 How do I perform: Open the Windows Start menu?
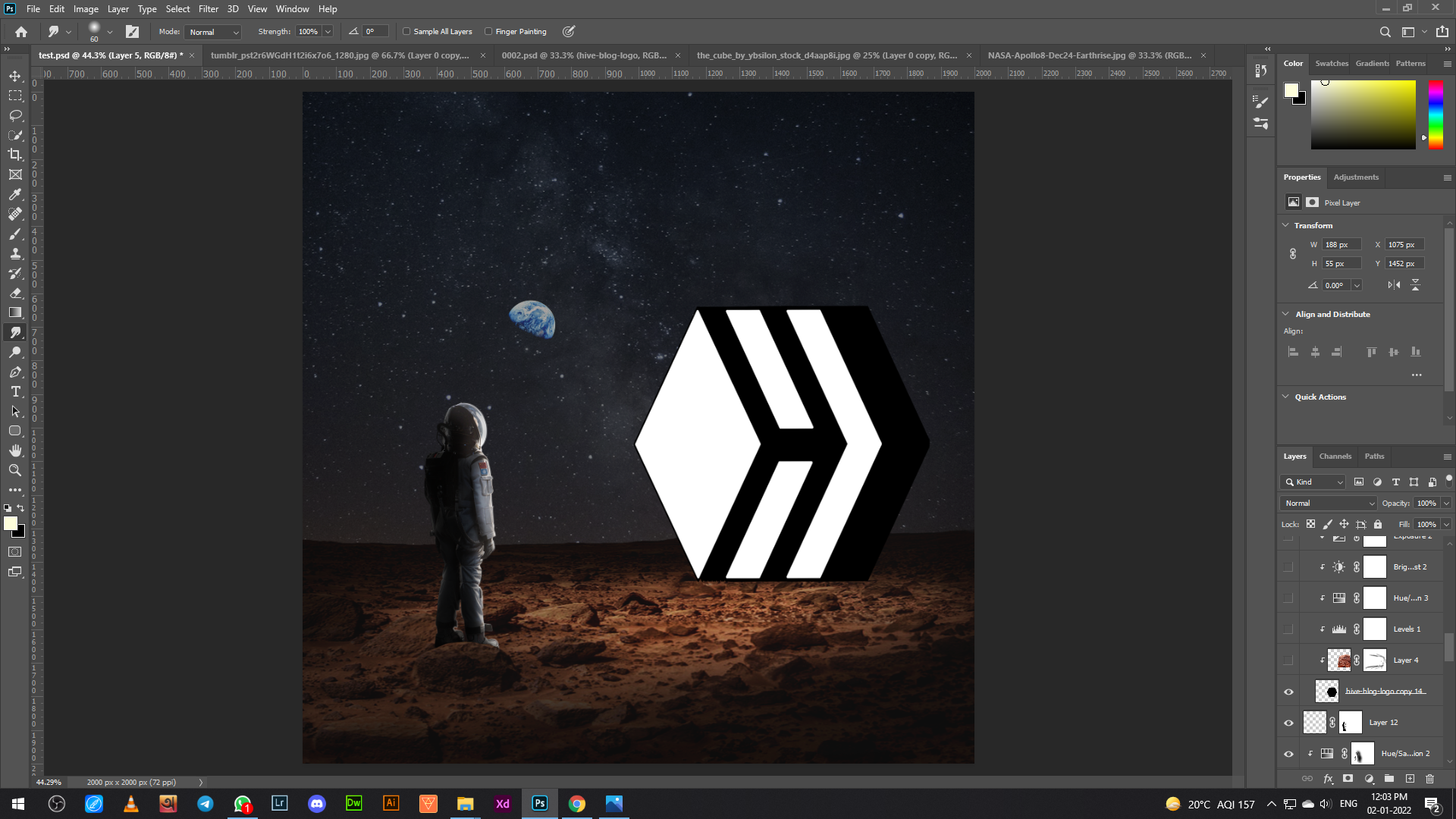coord(18,804)
